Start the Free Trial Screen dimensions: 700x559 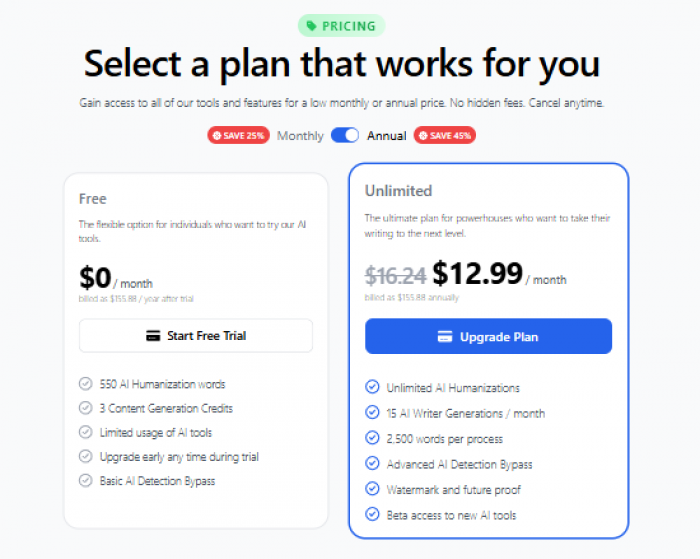[x=196, y=336]
